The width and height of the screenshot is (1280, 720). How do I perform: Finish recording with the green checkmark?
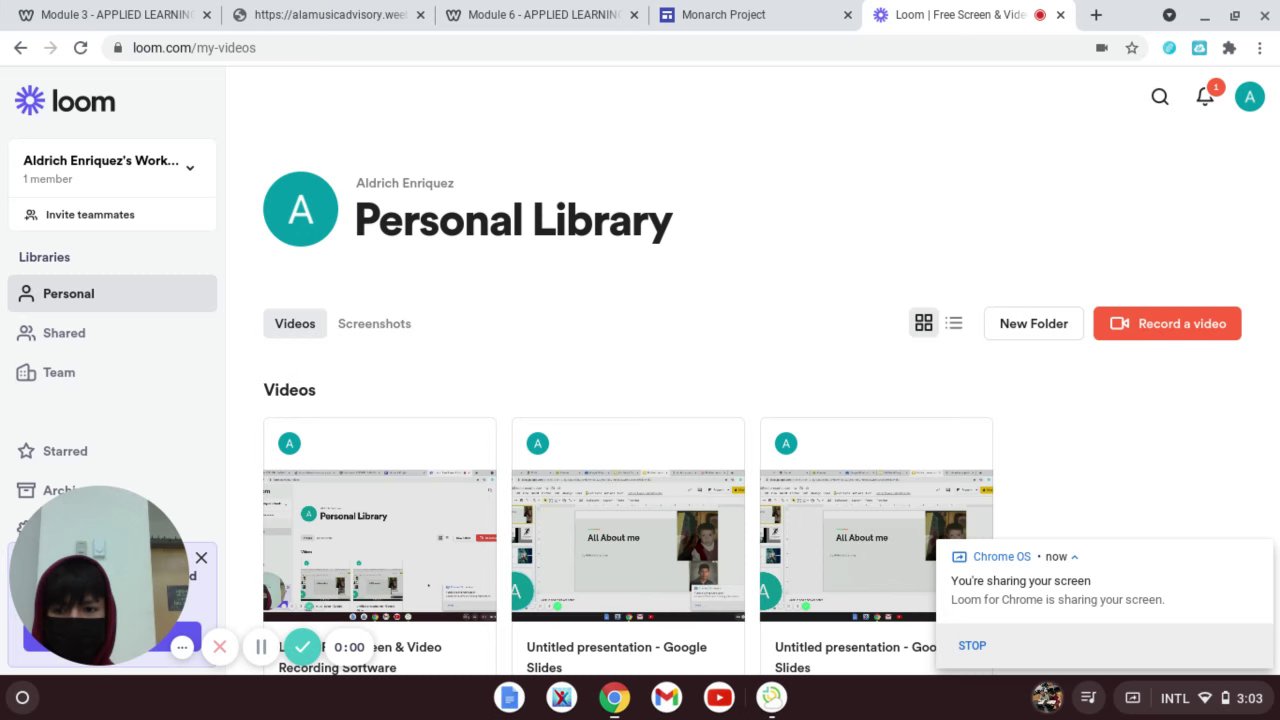pyautogui.click(x=302, y=647)
